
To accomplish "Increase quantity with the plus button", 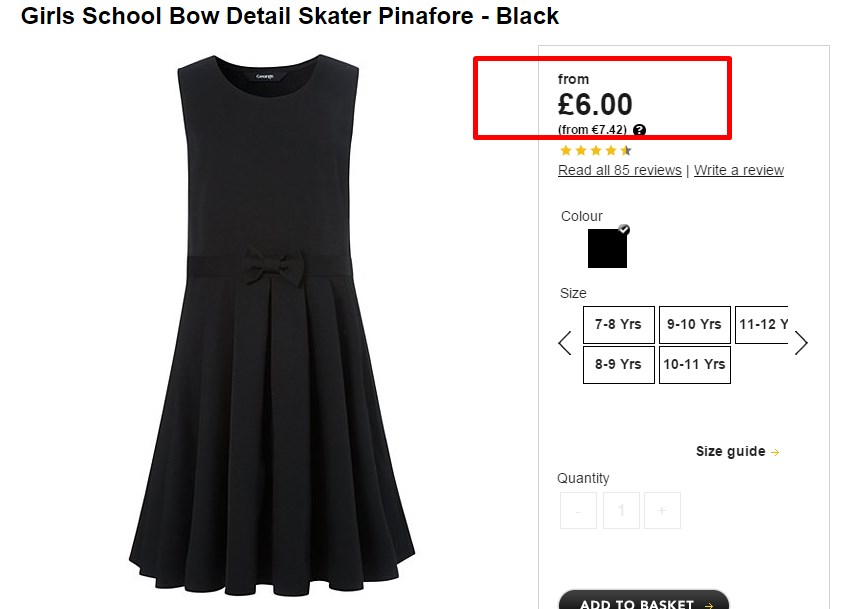I will (662, 511).
